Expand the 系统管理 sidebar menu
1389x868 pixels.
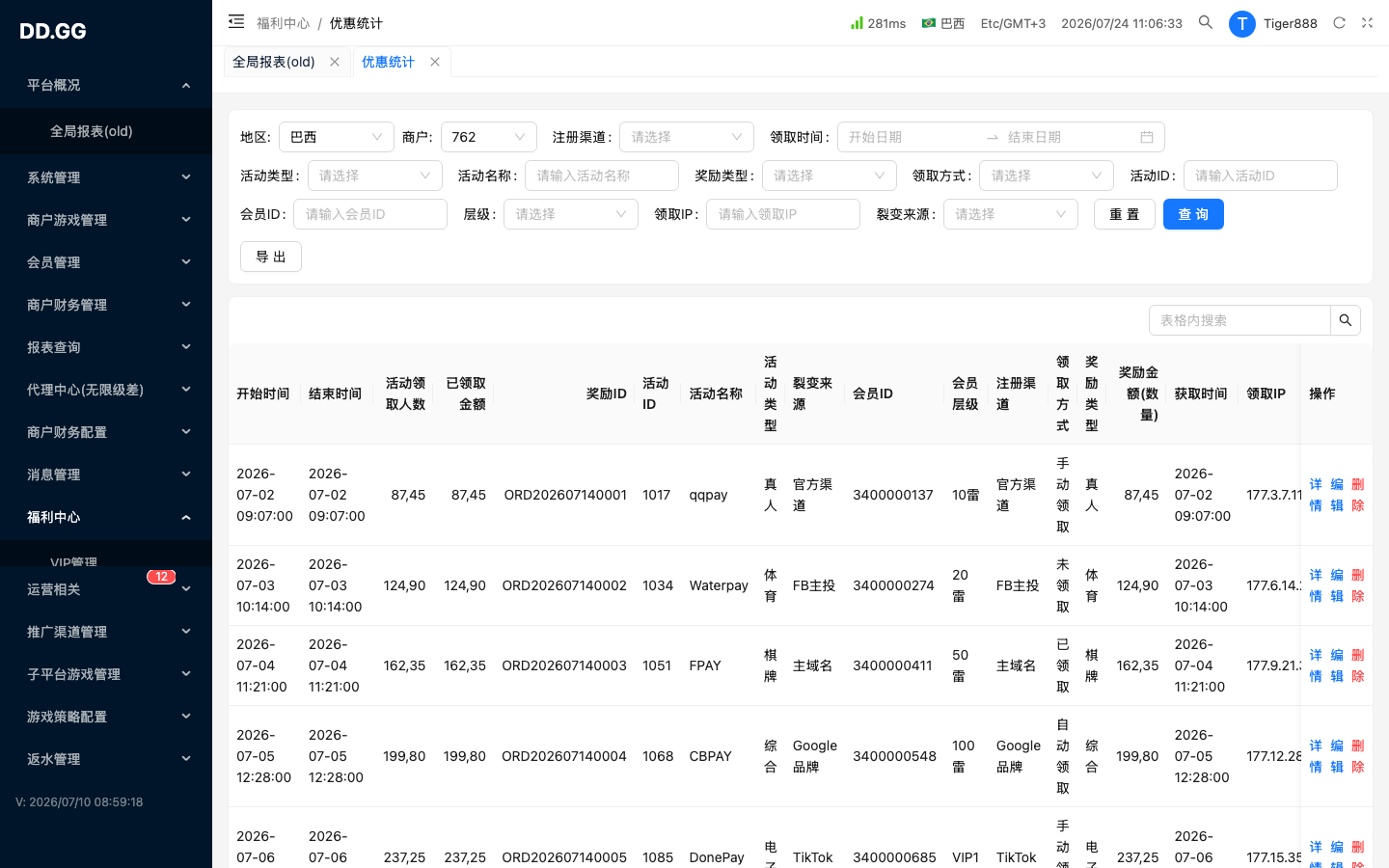106,177
